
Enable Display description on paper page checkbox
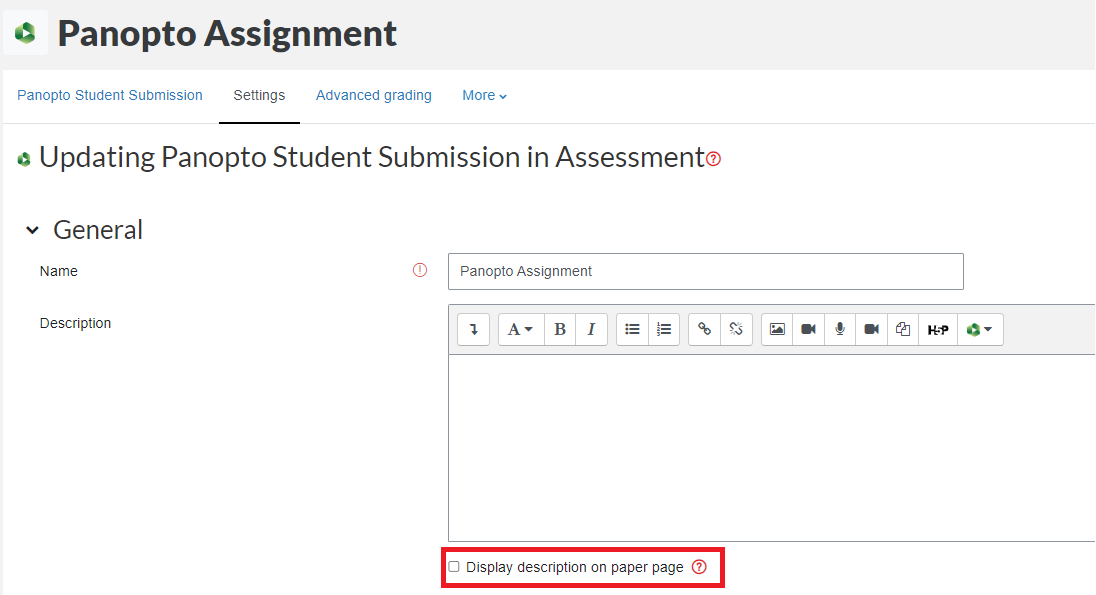454,566
